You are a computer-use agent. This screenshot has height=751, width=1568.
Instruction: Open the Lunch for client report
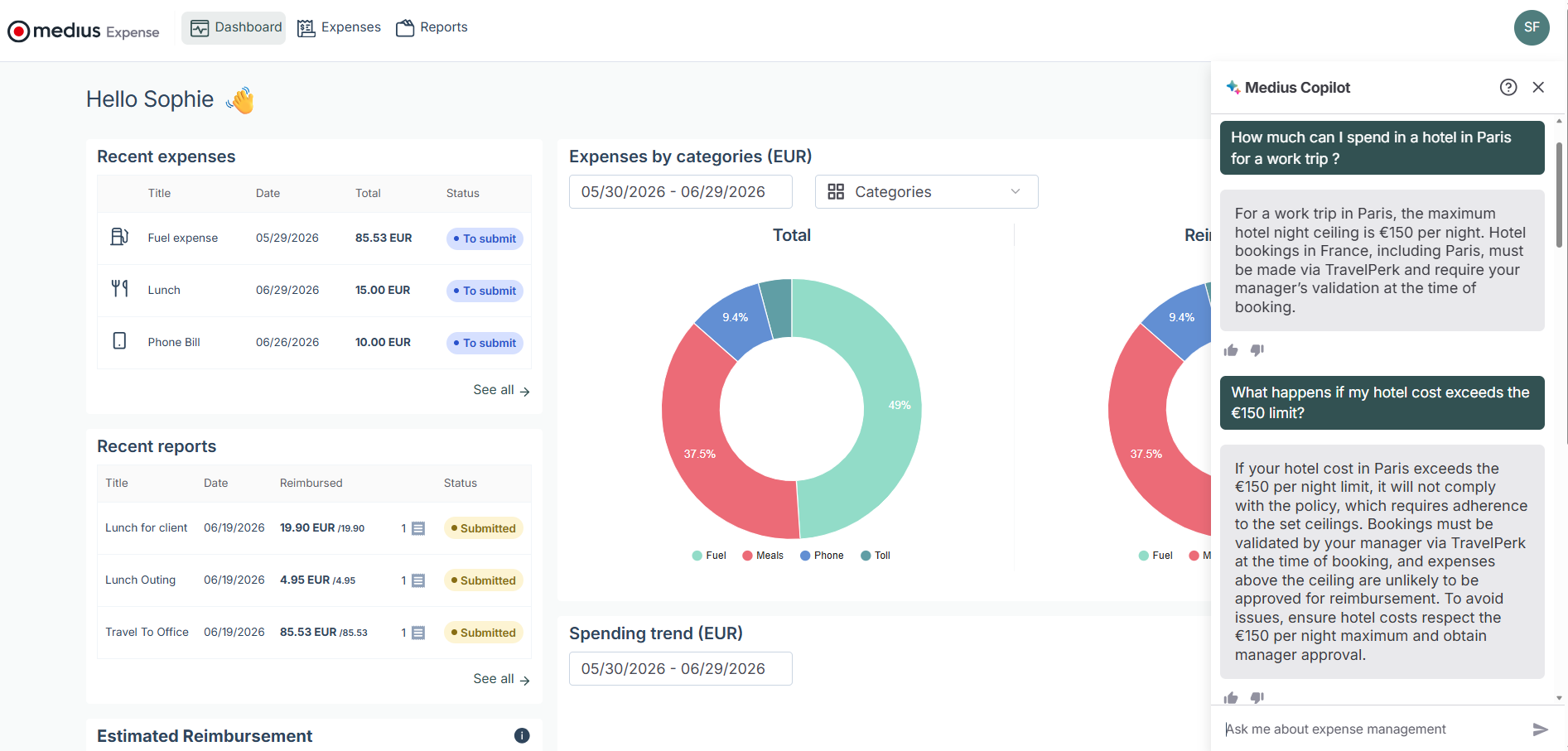147,528
